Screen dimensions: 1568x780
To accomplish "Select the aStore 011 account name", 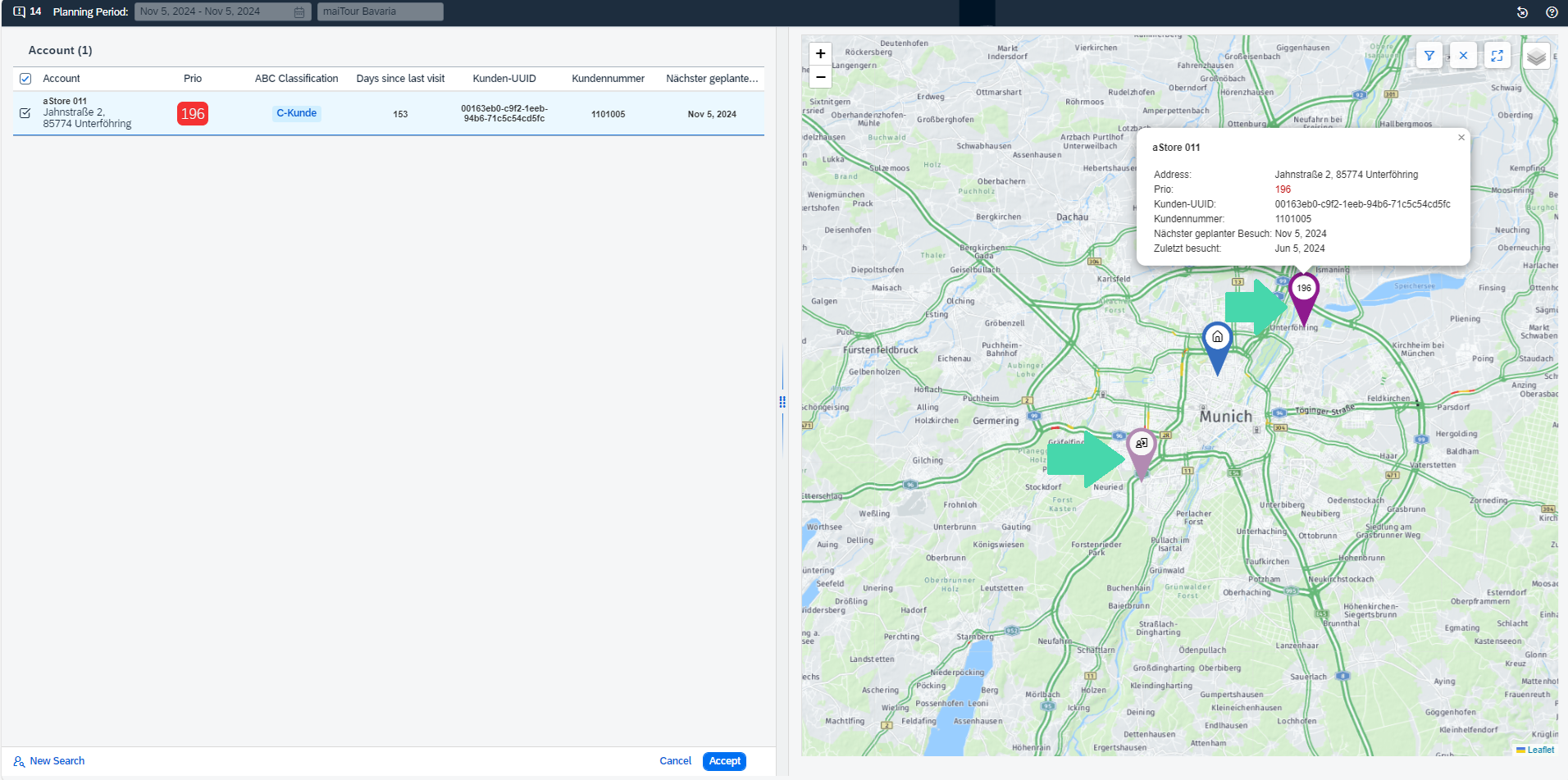I will [65, 101].
